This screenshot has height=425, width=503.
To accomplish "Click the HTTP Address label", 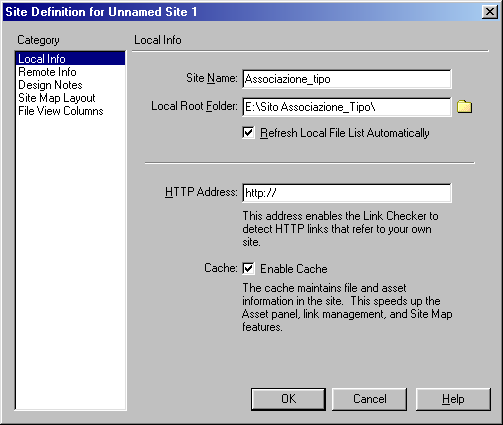I will (201, 192).
